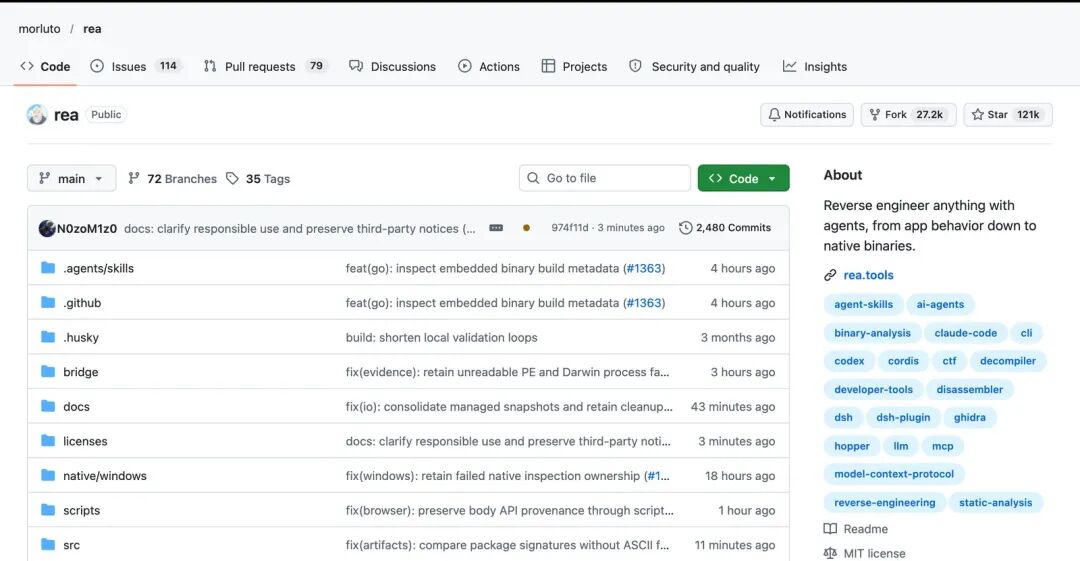Click the folder icon beside src

[x=48, y=544]
